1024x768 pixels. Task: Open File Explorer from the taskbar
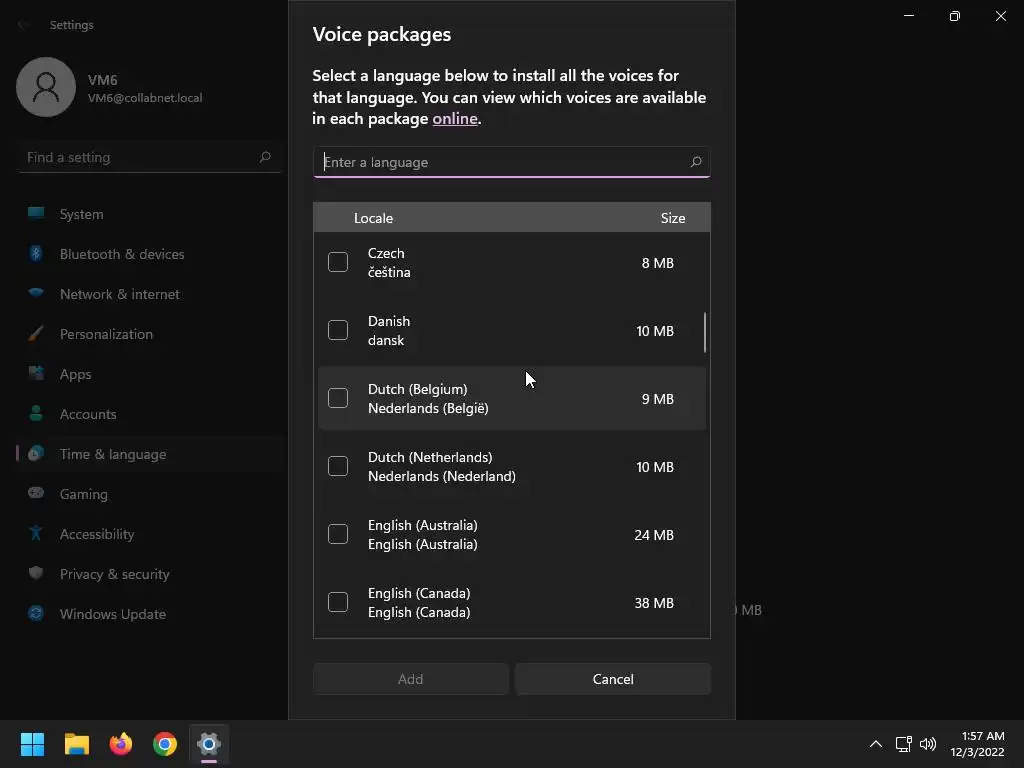[x=76, y=744]
